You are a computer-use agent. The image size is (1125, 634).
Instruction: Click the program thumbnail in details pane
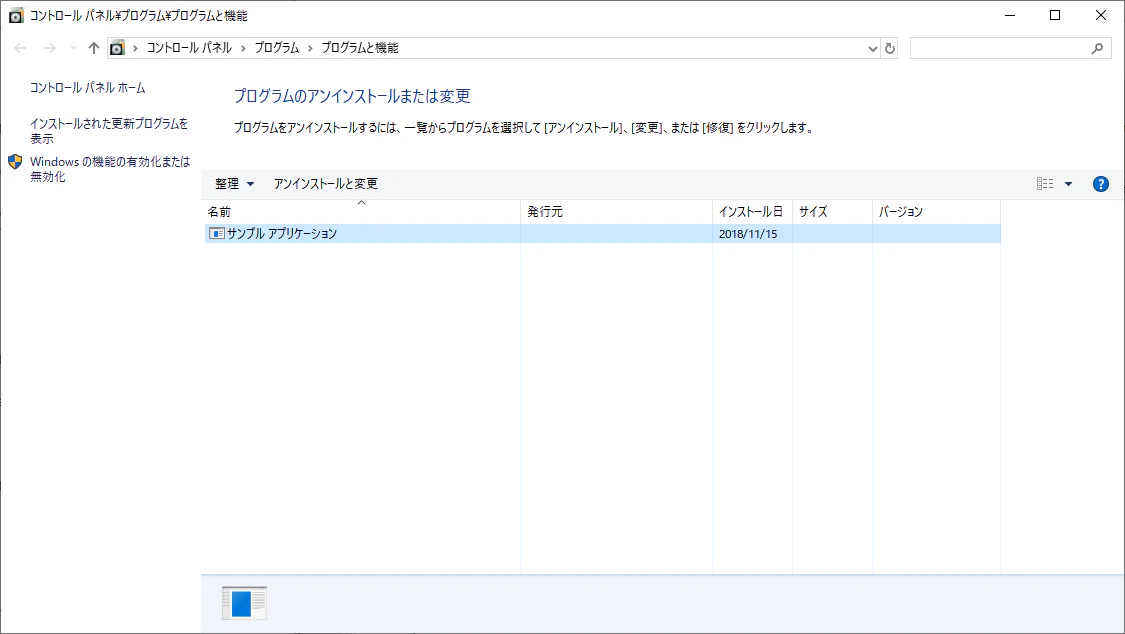[244, 602]
